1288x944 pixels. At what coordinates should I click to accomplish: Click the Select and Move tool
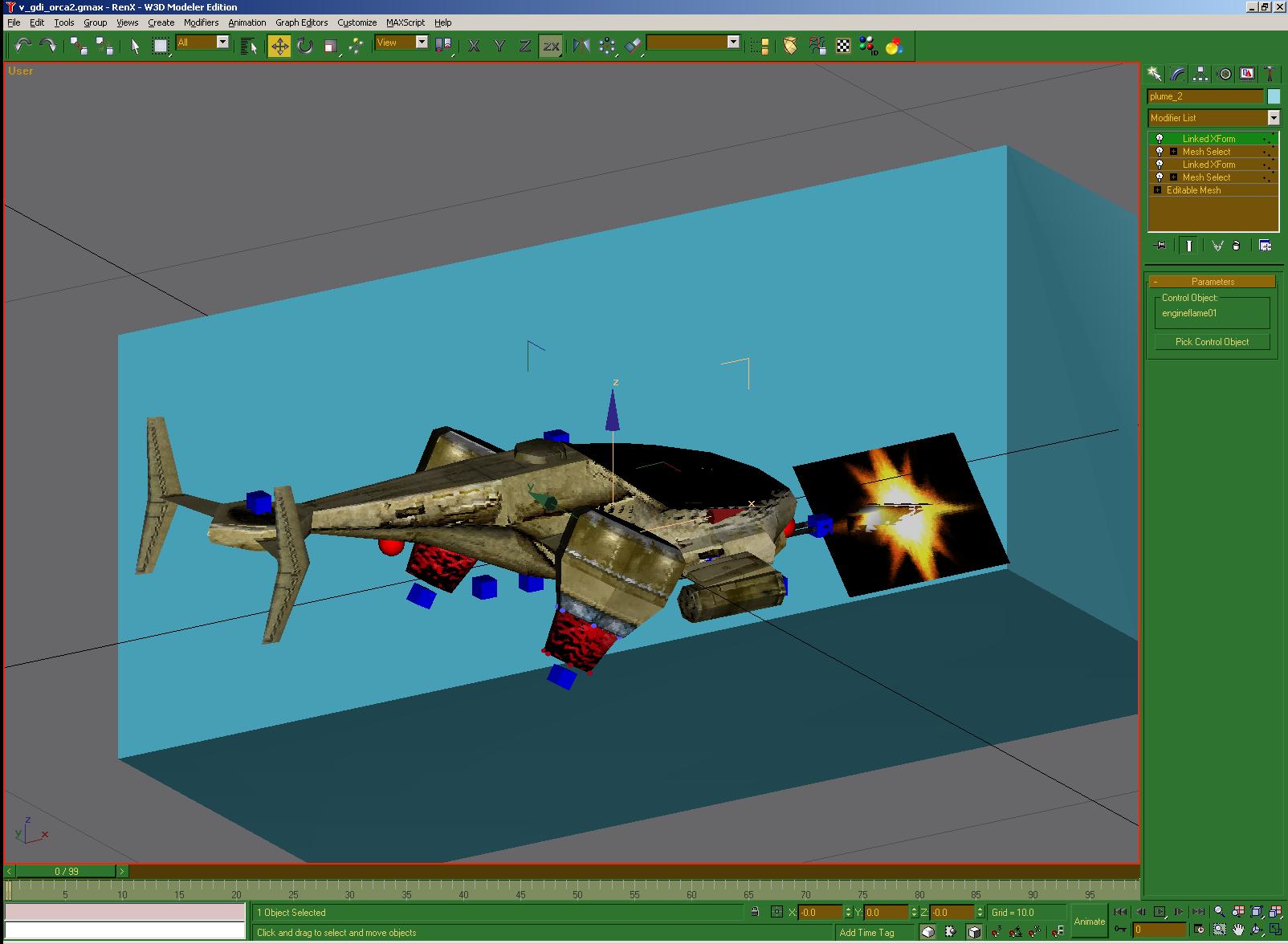pos(279,46)
